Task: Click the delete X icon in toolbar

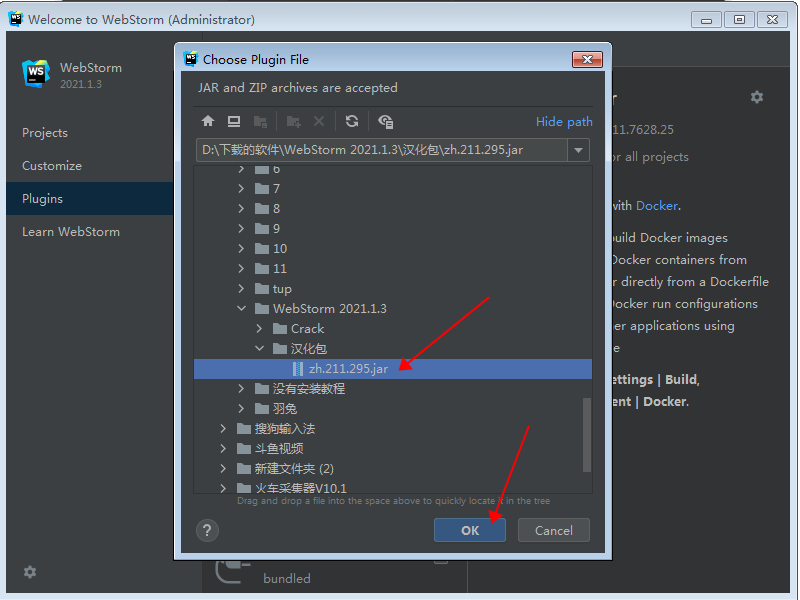Action: tap(319, 121)
